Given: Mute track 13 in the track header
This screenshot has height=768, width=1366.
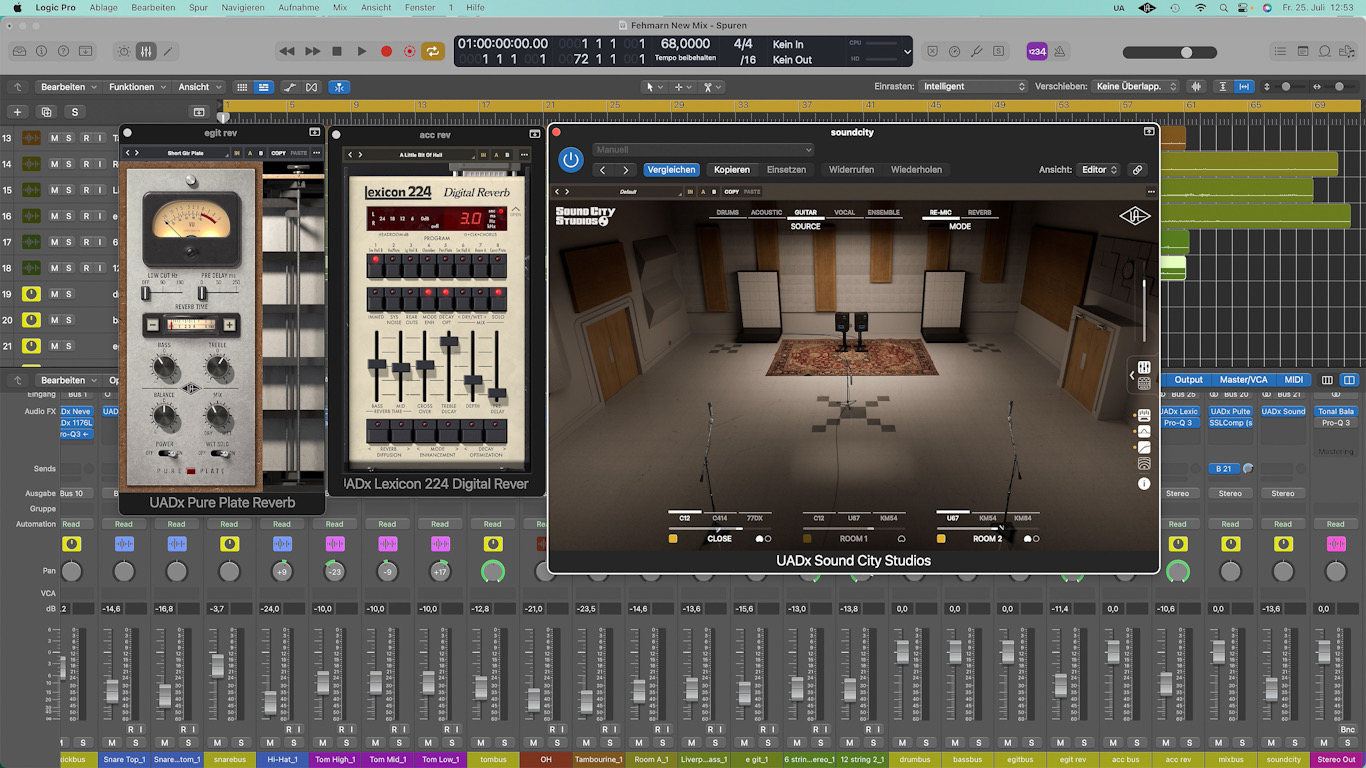Looking at the screenshot, I should (54, 138).
